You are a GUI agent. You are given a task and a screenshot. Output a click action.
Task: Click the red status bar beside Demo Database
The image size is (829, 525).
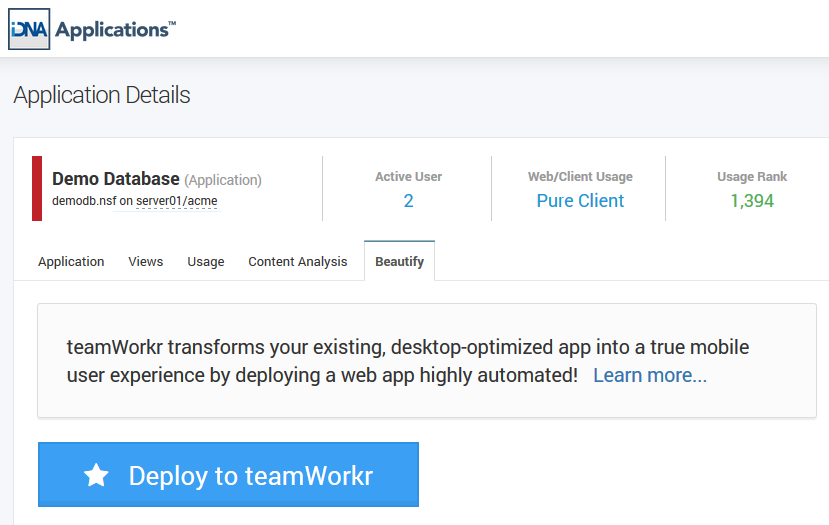(x=37, y=188)
